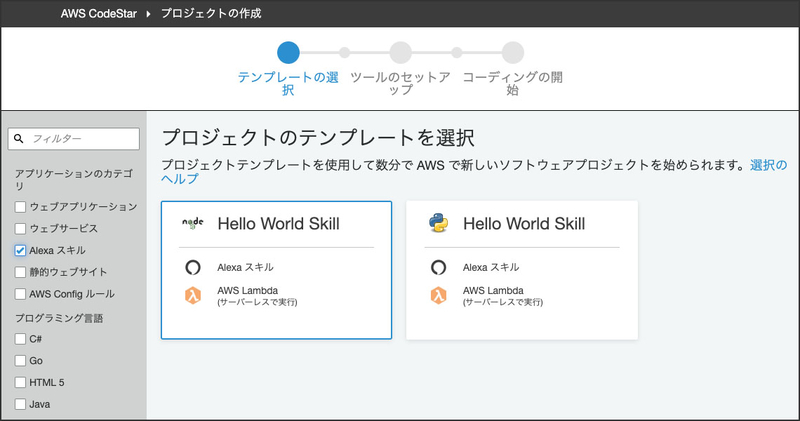Click the AWS Lambda icon in Node.js card
800x421 pixels.
[x=193, y=295]
